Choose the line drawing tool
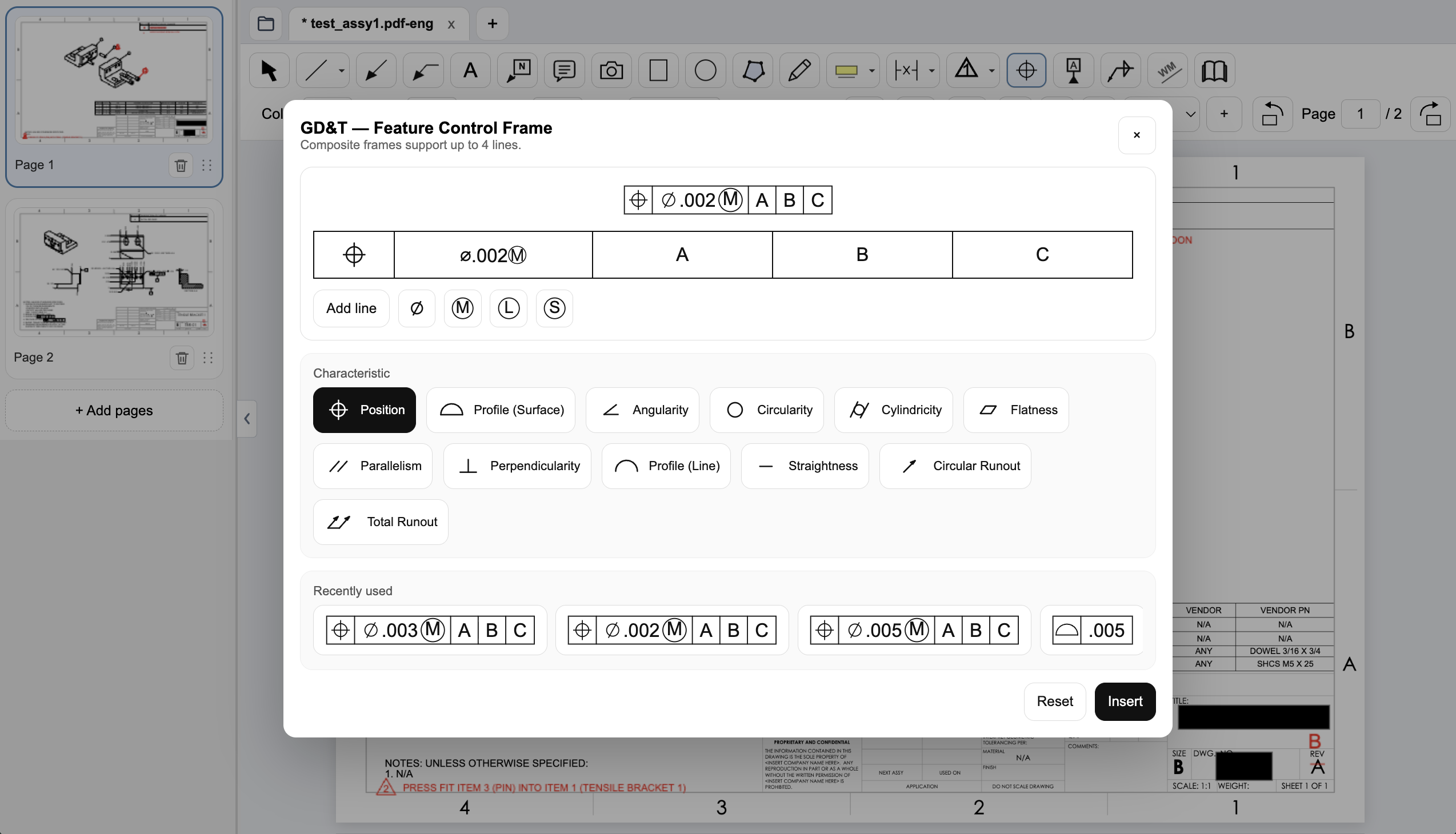The height and width of the screenshot is (834, 1456). click(316, 70)
